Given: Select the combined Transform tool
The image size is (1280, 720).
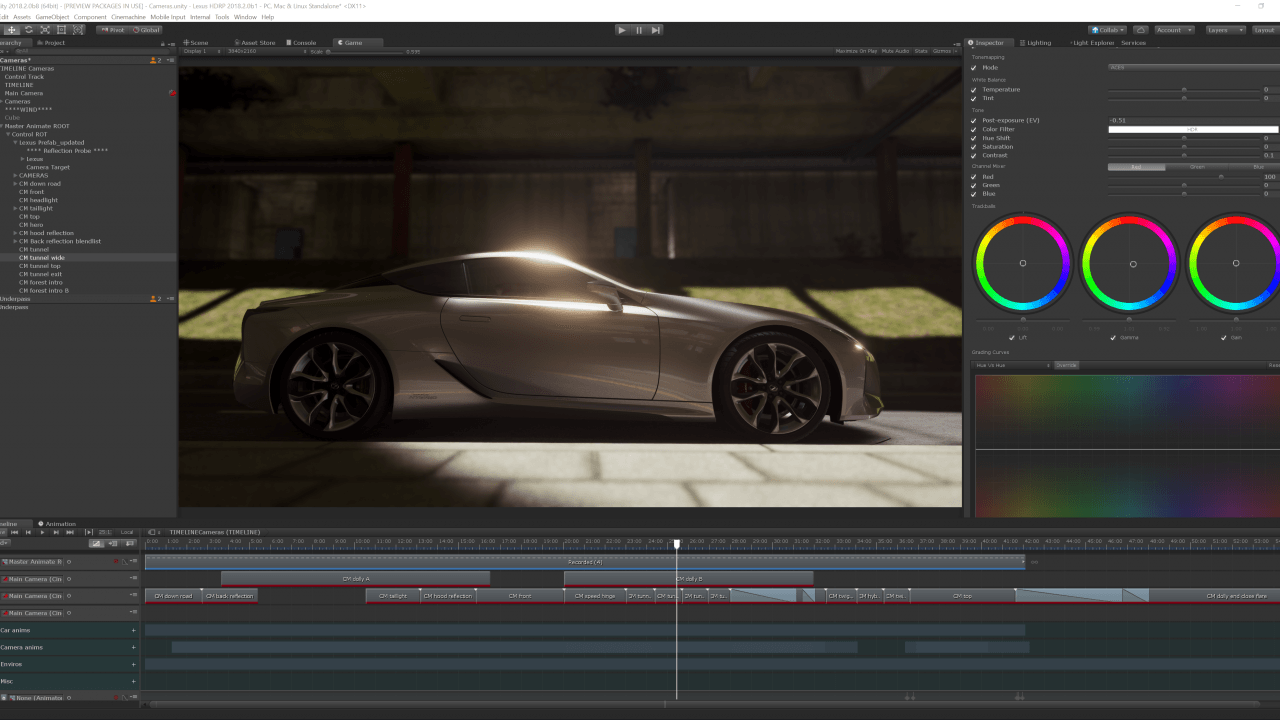Looking at the screenshot, I should pyautogui.click(x=77, y=30).
